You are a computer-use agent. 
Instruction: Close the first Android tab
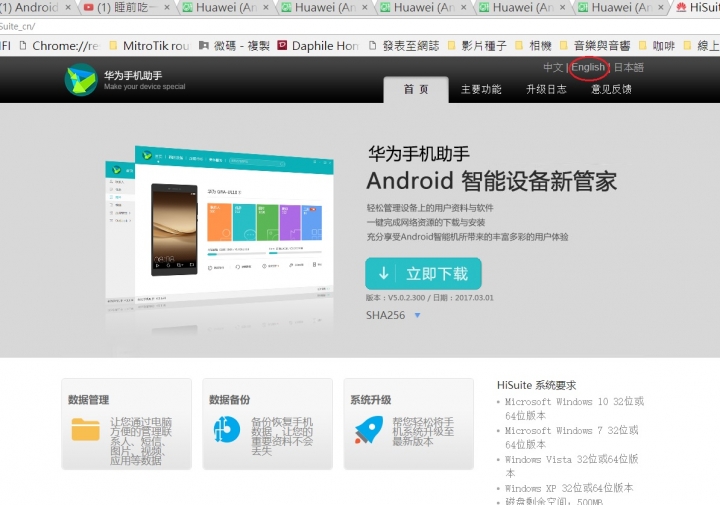click(x=68, y=7)
